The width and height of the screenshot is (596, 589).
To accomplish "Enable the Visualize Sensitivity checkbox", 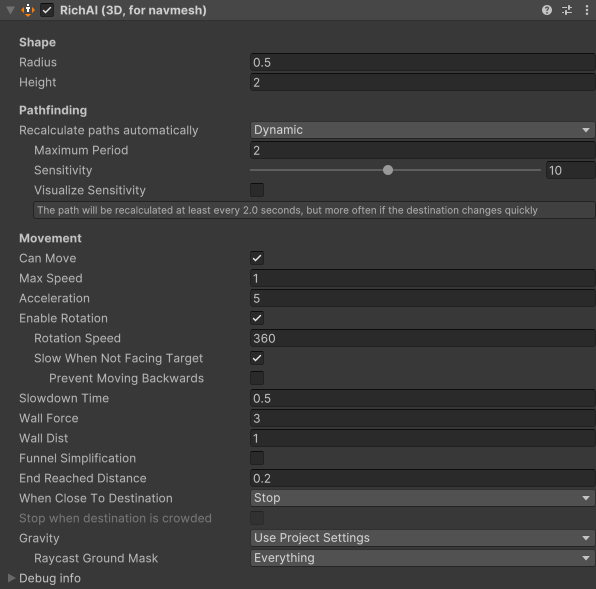I will pos(257,190).
